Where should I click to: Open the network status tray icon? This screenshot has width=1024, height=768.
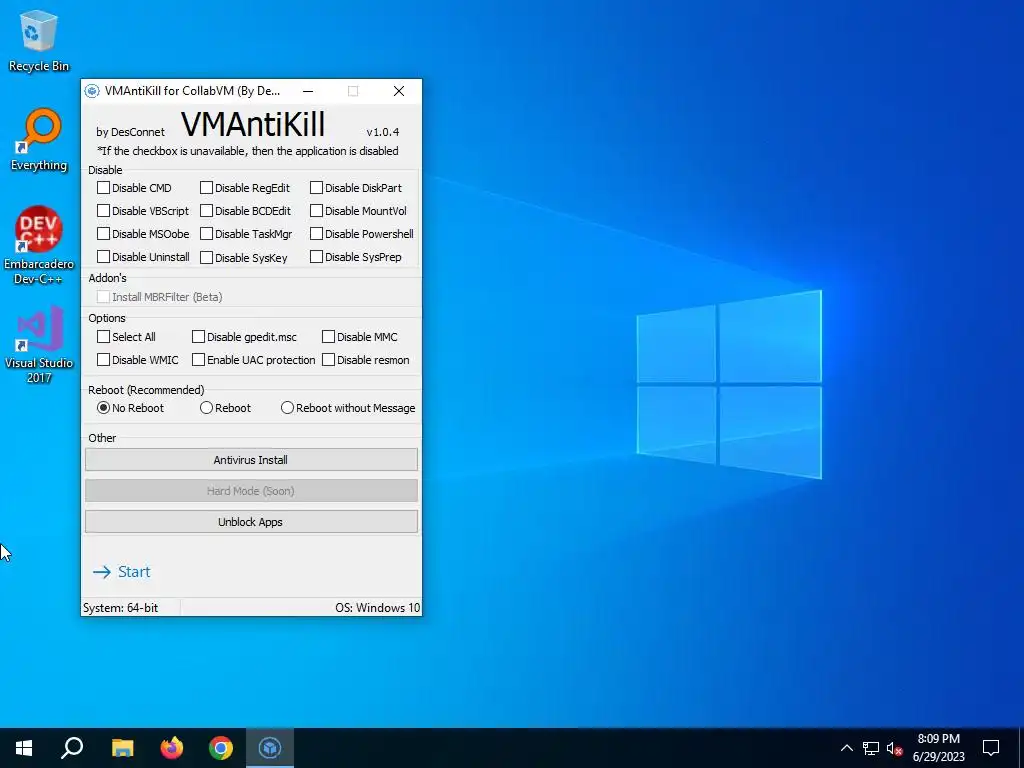871,748
